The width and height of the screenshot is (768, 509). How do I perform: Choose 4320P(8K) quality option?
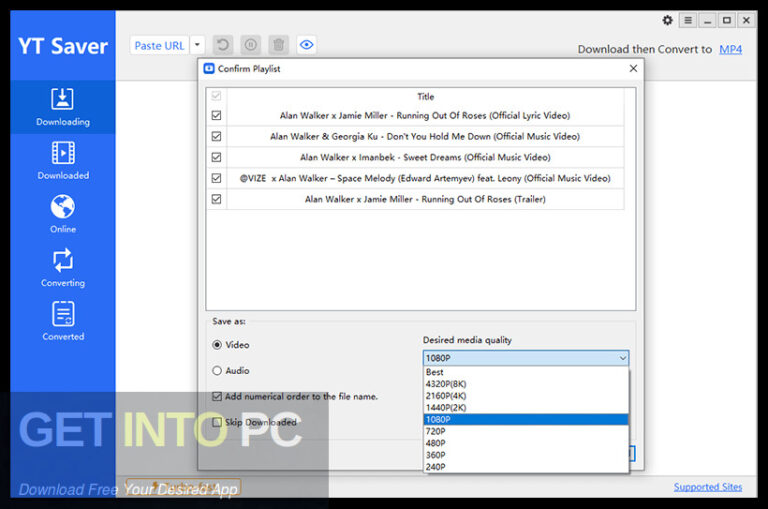(x=526, y=384)
